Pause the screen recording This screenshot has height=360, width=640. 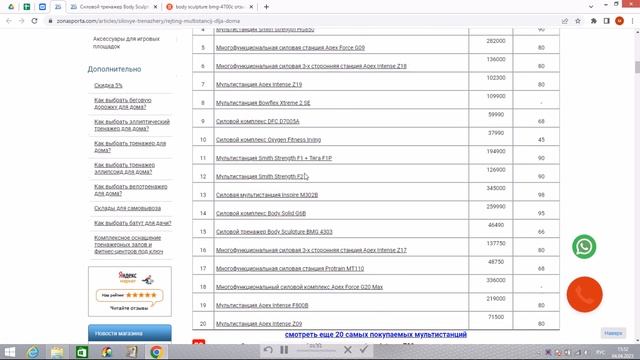tap(284, 350)
